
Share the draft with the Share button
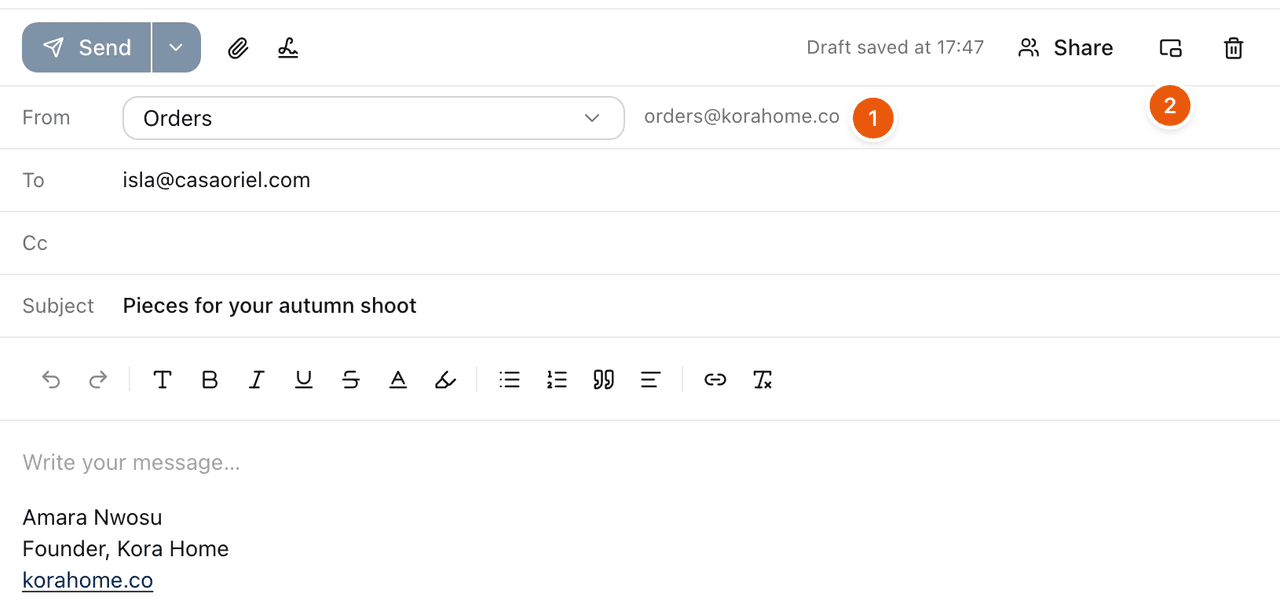(x=1065, y=48)
